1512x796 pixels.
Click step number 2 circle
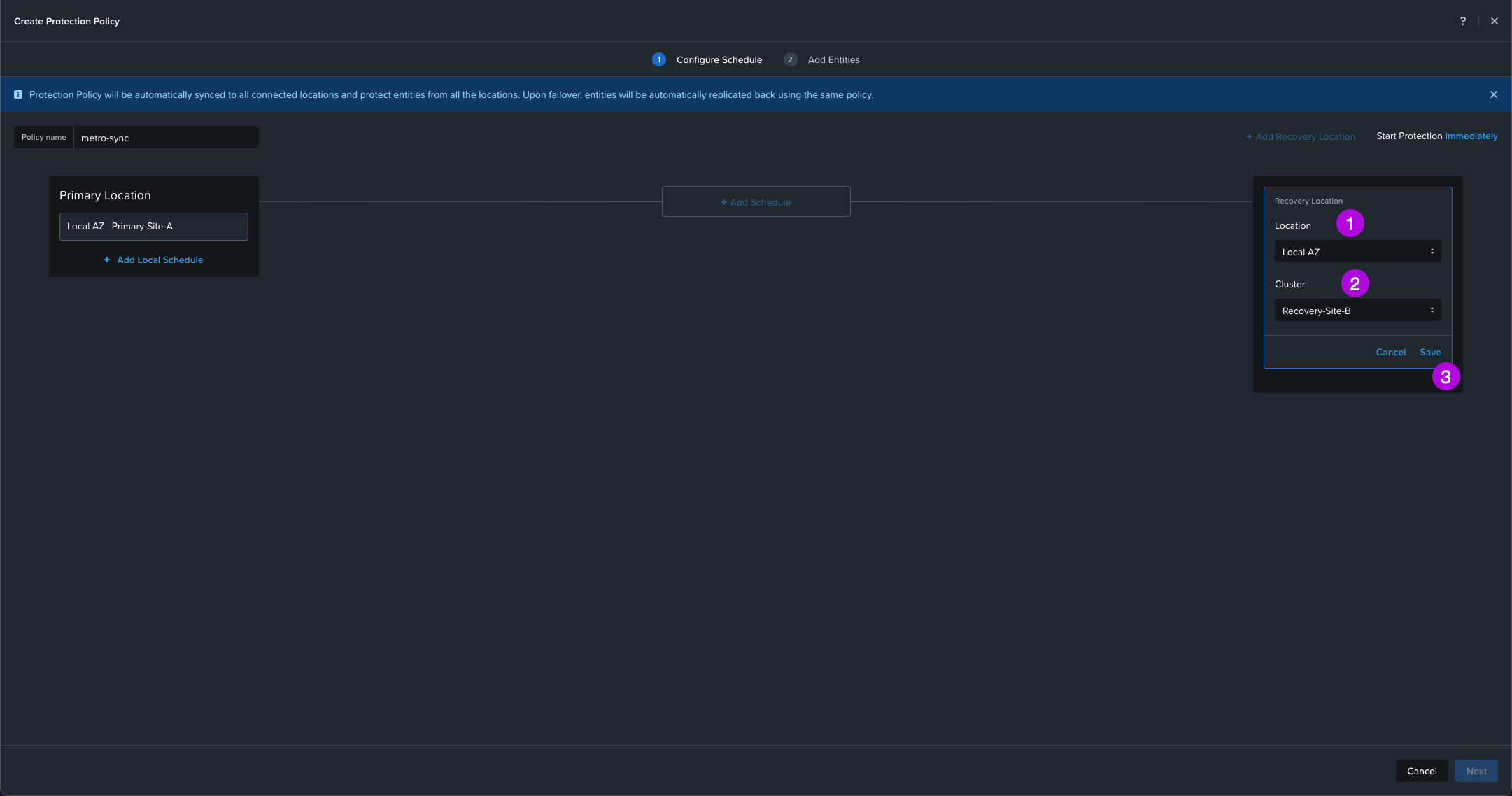point(790,59)
